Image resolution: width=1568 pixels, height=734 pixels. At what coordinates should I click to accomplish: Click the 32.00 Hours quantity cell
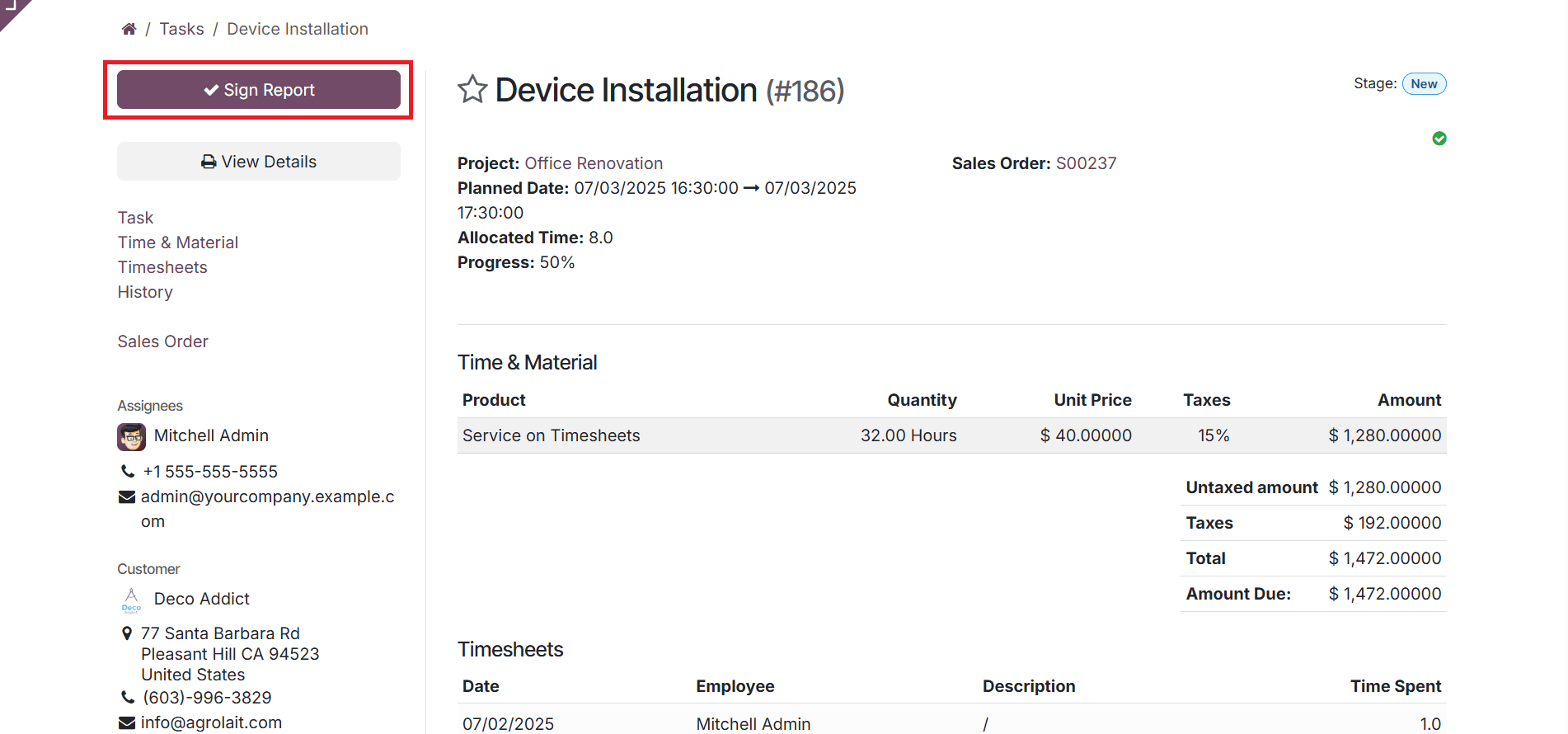point(908,435)
